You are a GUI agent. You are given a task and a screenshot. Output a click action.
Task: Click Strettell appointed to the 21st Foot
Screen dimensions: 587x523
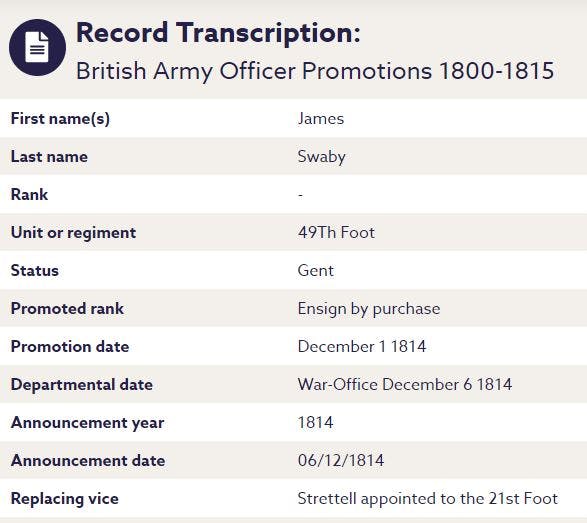coord(428,499)
